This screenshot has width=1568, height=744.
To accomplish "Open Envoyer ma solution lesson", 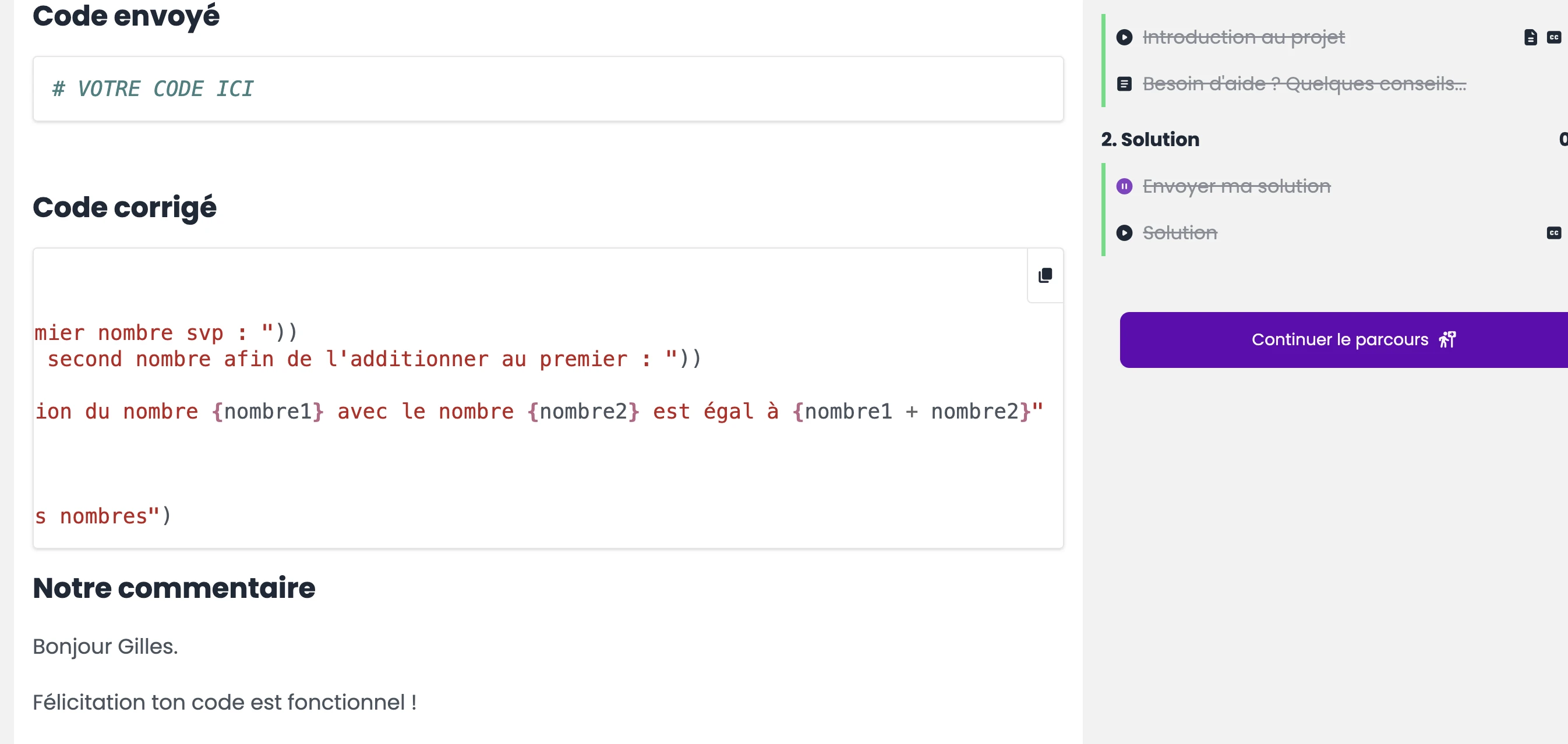I will point(1236,186).
